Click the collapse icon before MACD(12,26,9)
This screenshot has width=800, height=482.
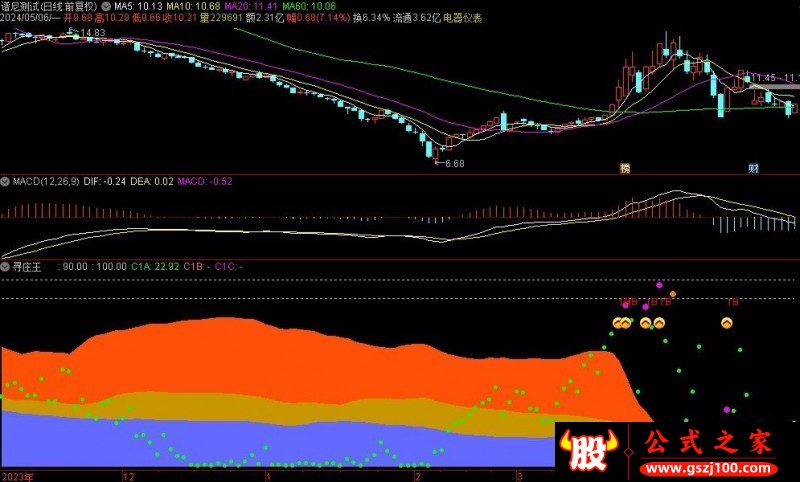point(6,182)
